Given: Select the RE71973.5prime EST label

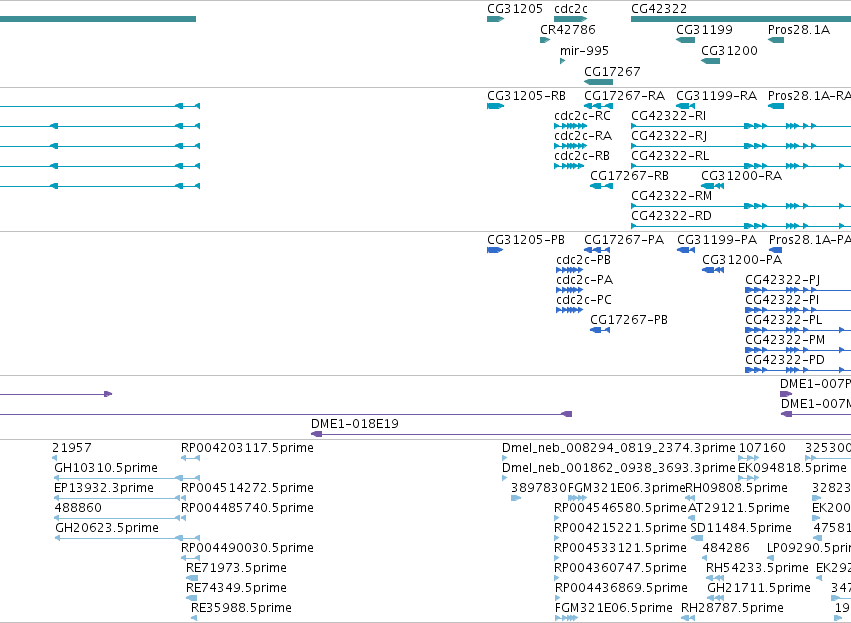Looking at the screenshot, I should [236, 568].
